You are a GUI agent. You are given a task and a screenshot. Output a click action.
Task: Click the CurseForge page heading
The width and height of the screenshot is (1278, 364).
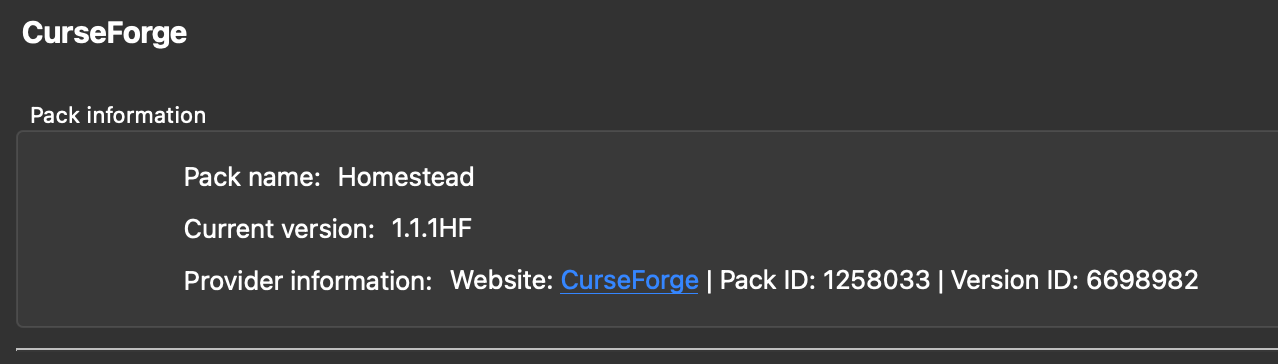click(105, 33)
